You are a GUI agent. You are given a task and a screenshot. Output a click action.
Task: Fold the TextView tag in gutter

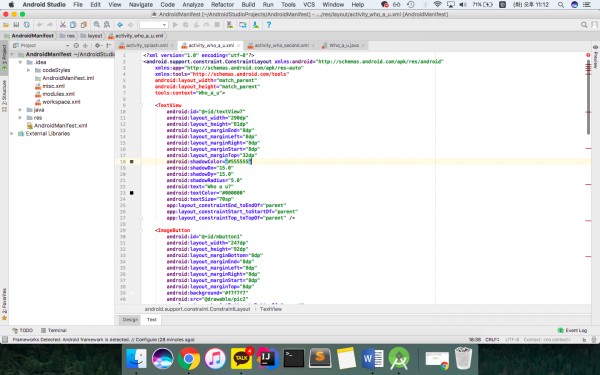[x=141, y=105]
